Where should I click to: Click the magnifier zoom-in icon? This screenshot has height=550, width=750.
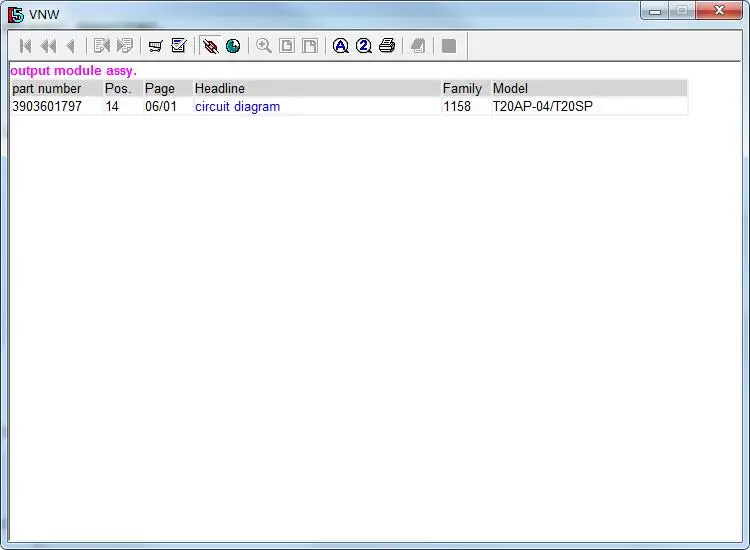264,46
